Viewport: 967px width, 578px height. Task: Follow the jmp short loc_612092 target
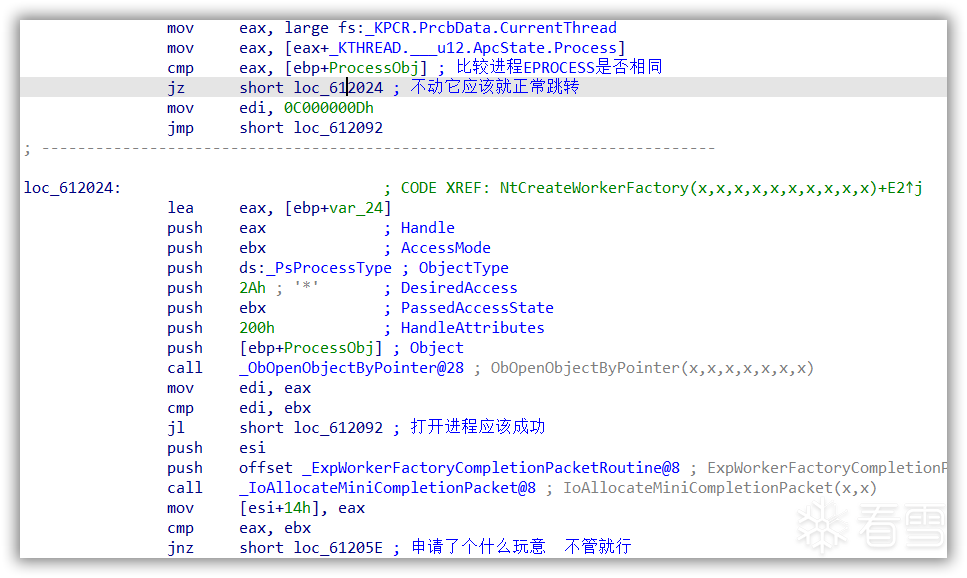point(338,128)
